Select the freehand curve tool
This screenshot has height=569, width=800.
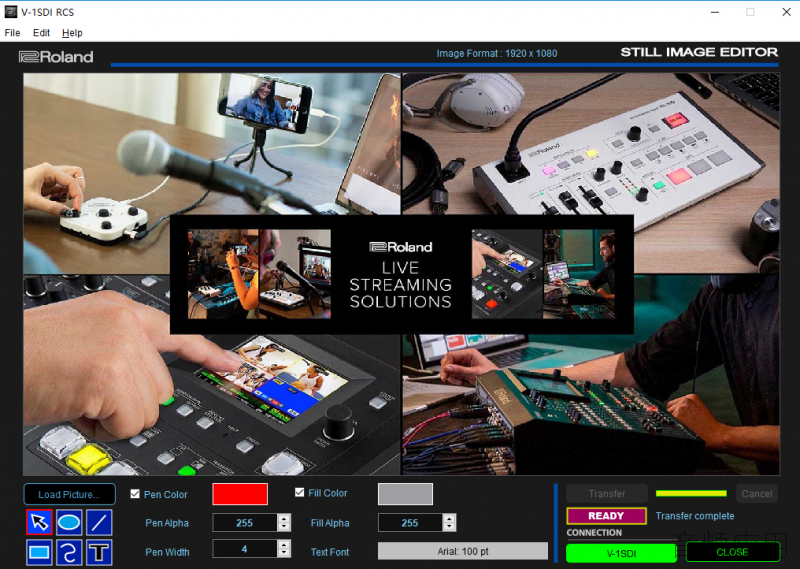[x=69, y=552]
